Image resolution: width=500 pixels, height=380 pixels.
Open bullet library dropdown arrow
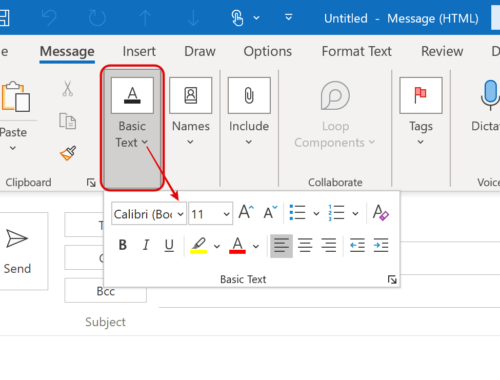(316, 213)
